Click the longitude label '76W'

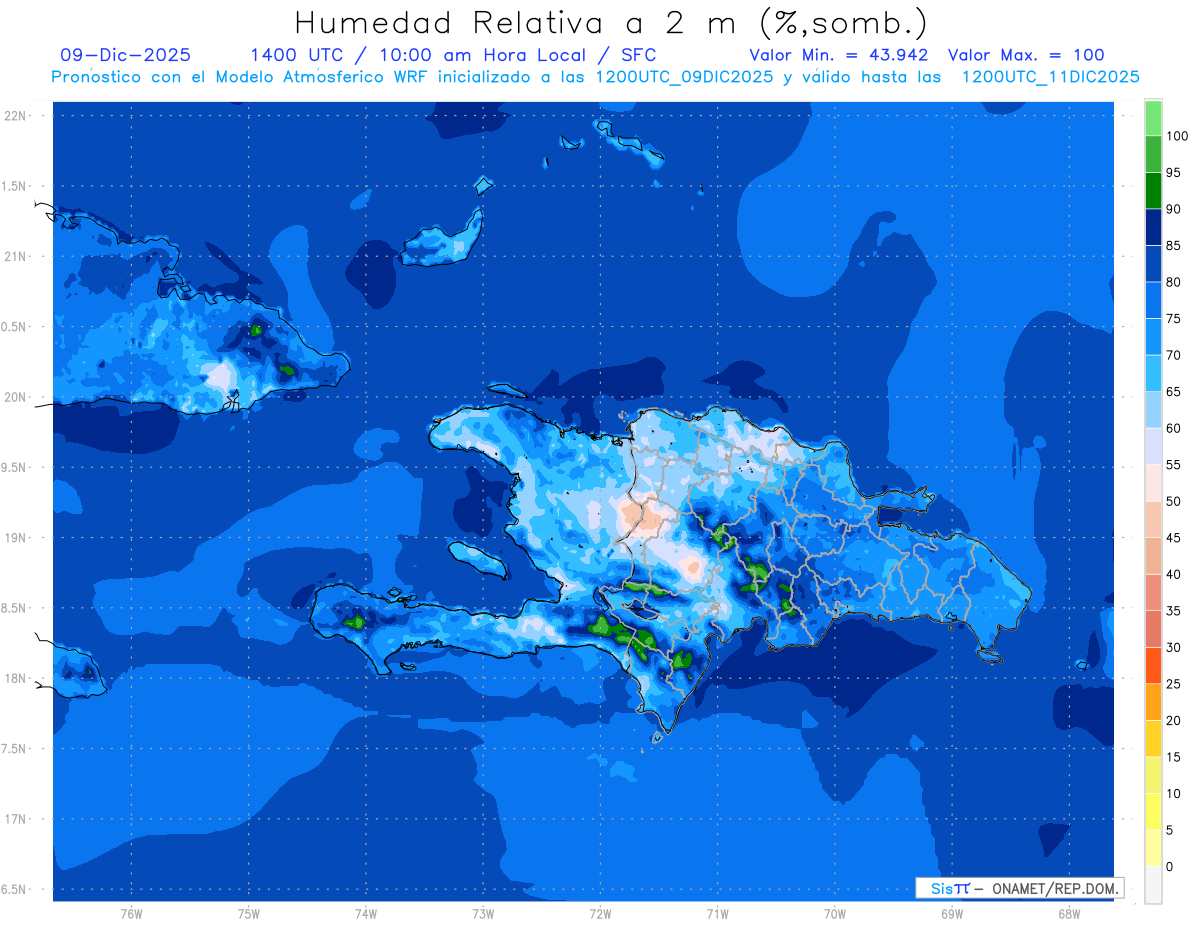131,913
